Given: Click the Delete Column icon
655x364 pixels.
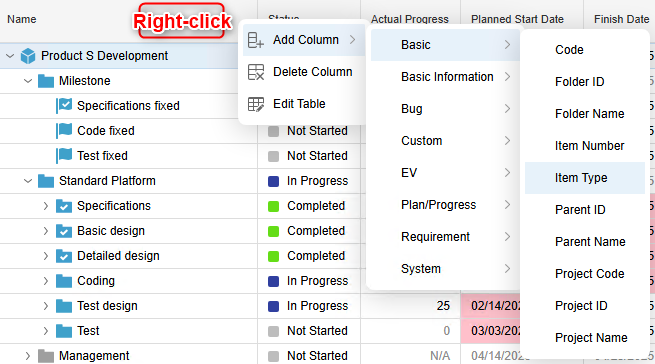Looking at the screenshot, I should pyautogui.click(x=256, y=72).
